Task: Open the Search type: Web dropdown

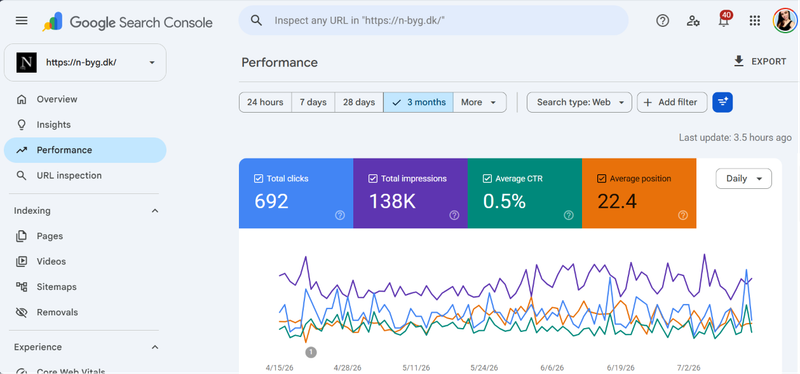Action: tap(579, 102)
